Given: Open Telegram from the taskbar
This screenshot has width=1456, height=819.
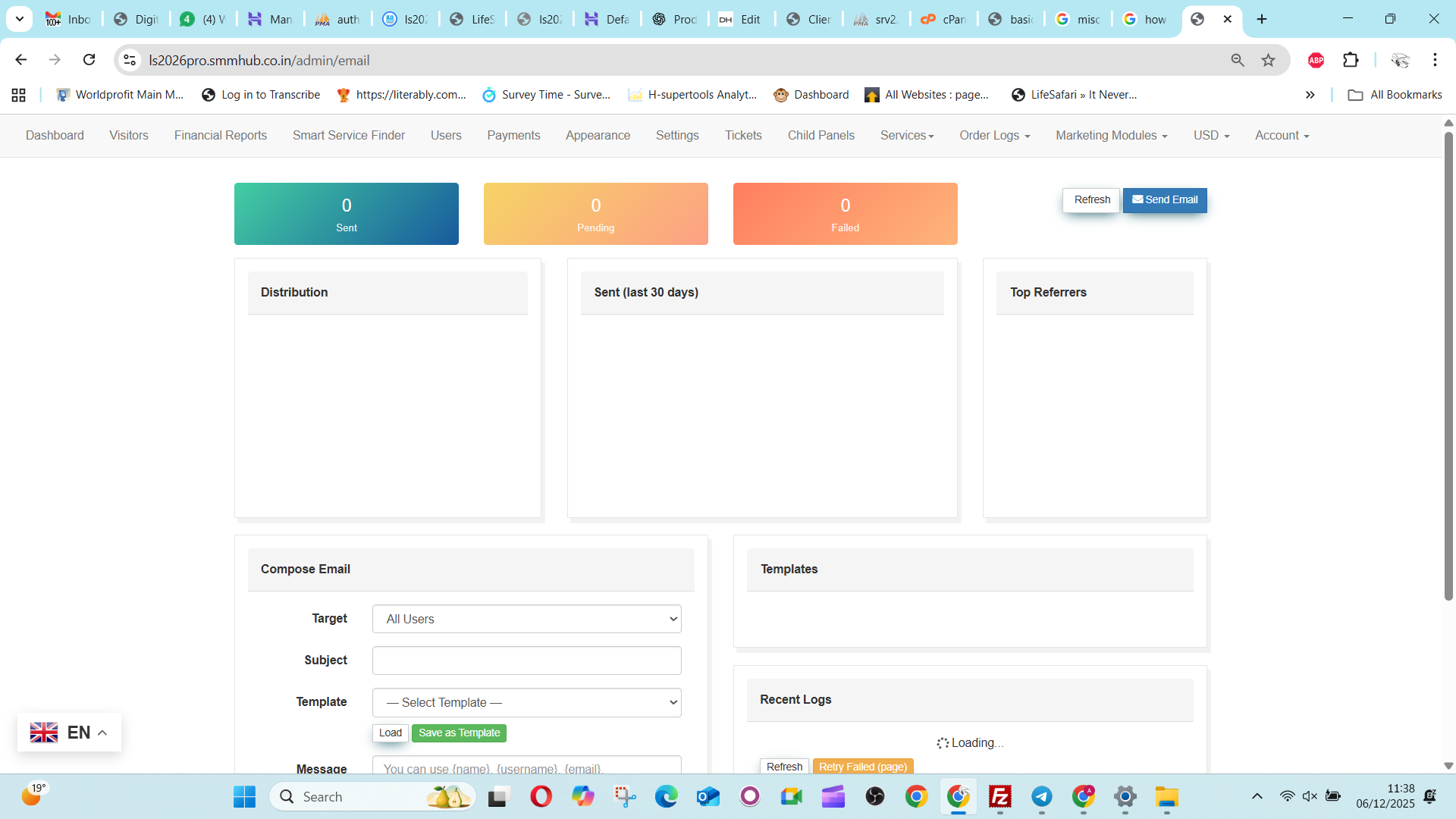Looking at the screenshot, I should pos(1042,797).
